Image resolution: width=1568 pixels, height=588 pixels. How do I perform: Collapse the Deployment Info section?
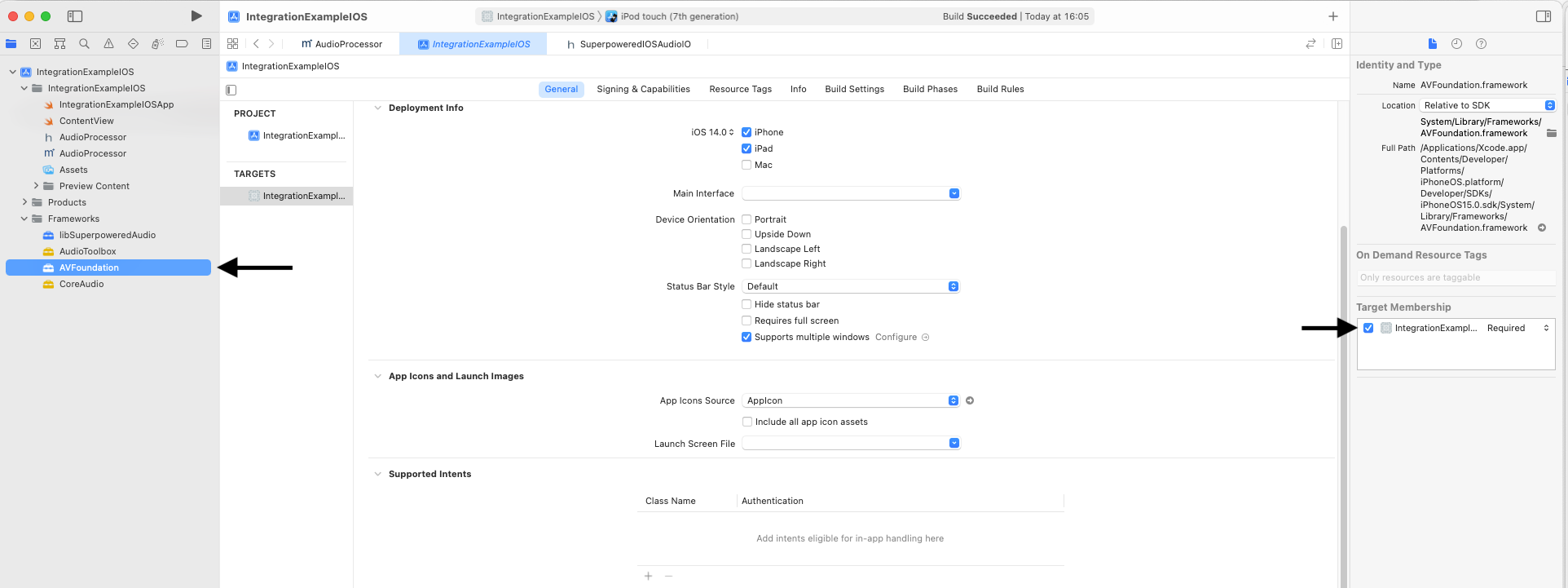coord(377,108)
